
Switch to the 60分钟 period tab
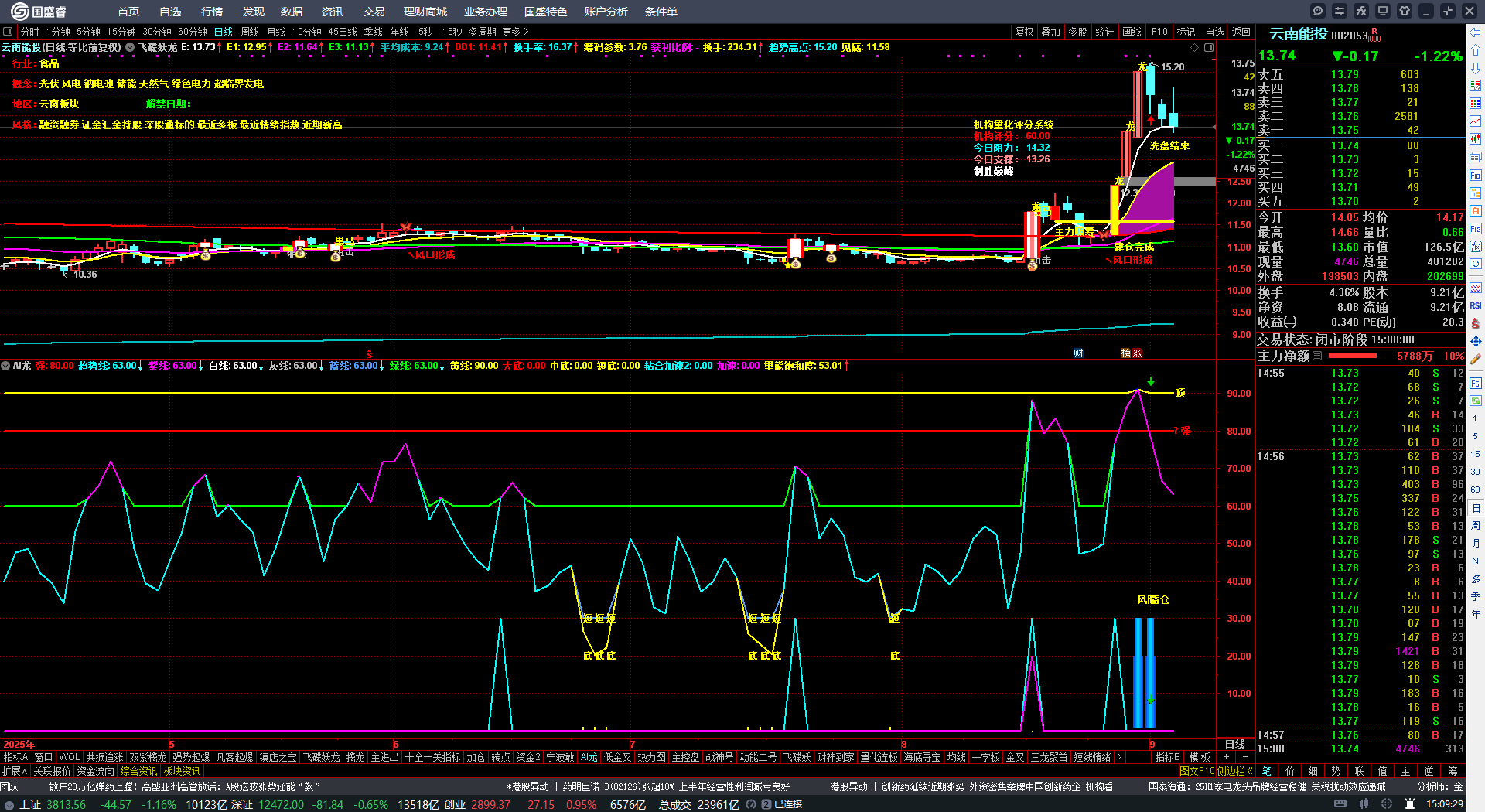[193, 32]
